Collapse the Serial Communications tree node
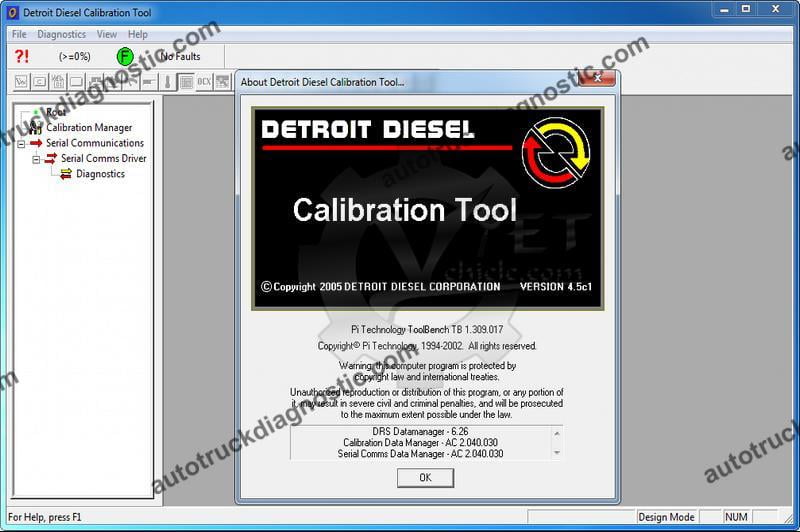This screenshot has height=532, width=800. tap(21, 144)
